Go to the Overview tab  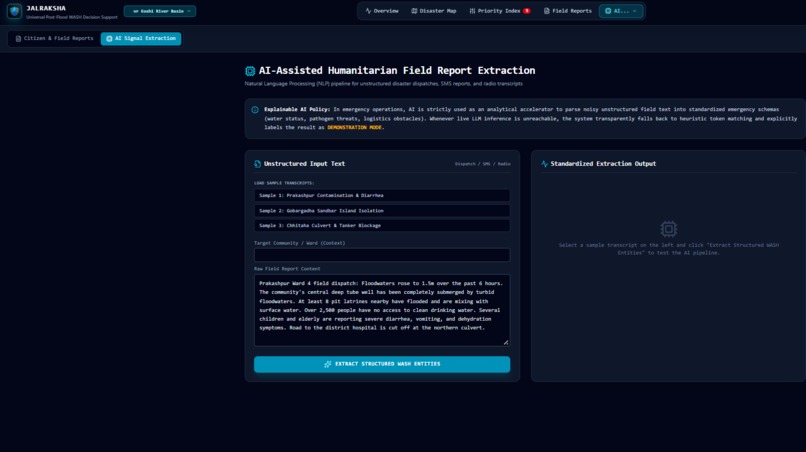point(382,11)
